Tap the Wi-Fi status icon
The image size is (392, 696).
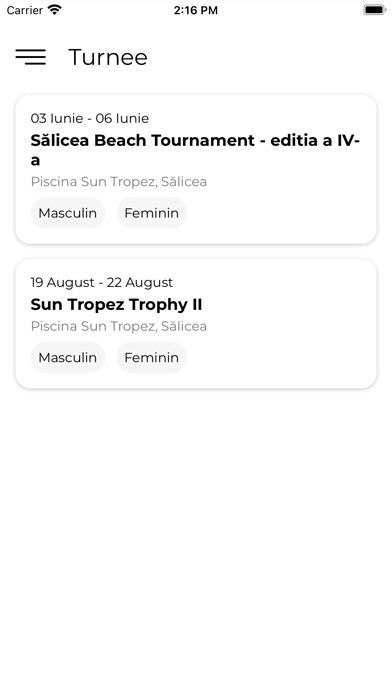pyautogui.click(x=55, y=10)
